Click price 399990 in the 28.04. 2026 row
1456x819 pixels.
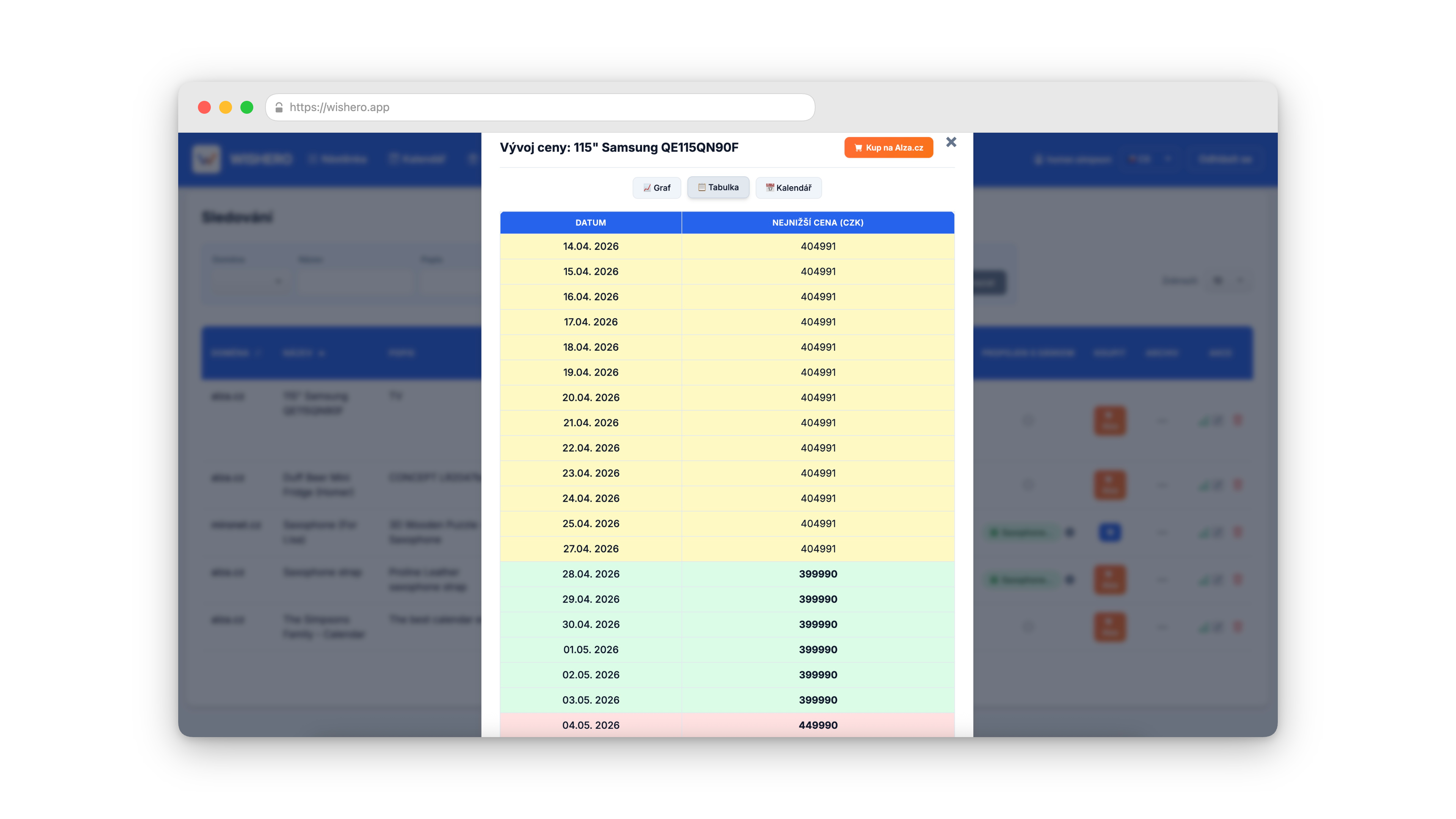818,574
